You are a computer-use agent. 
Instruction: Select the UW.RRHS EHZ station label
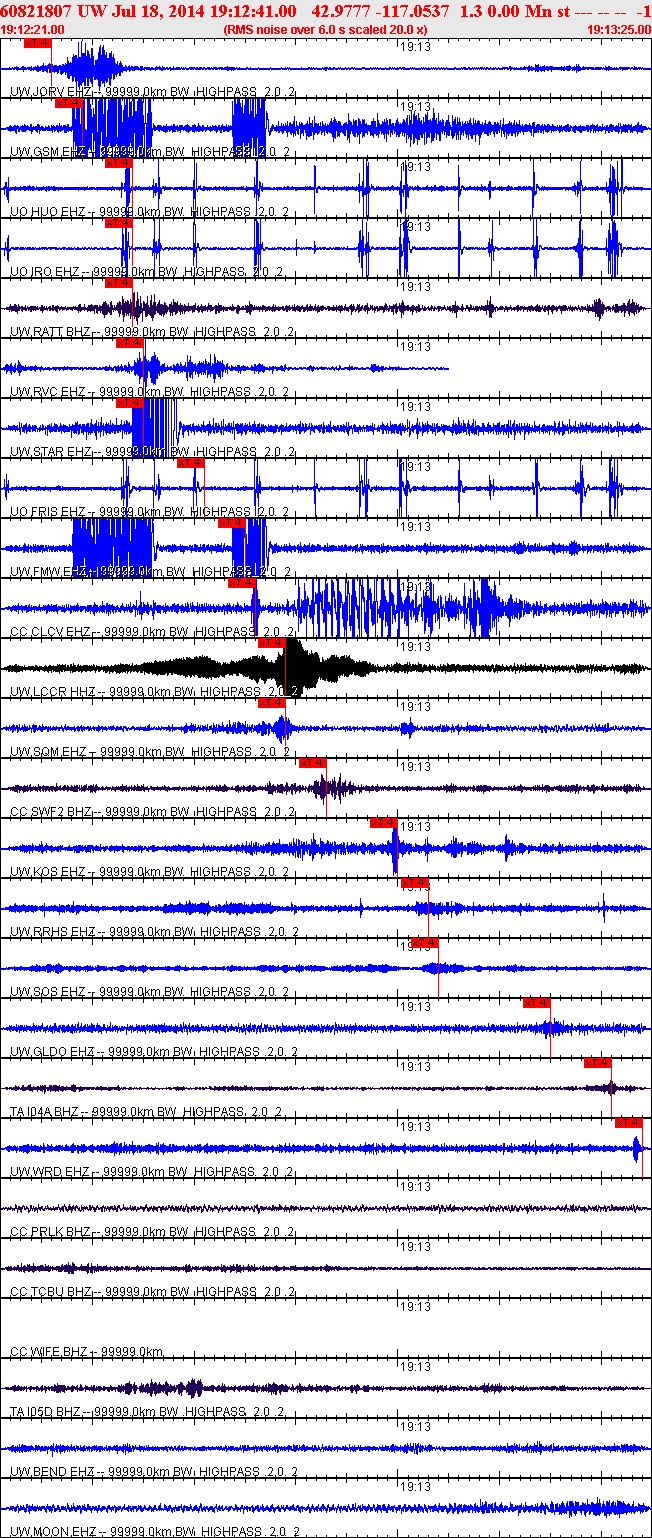(52, 931)
